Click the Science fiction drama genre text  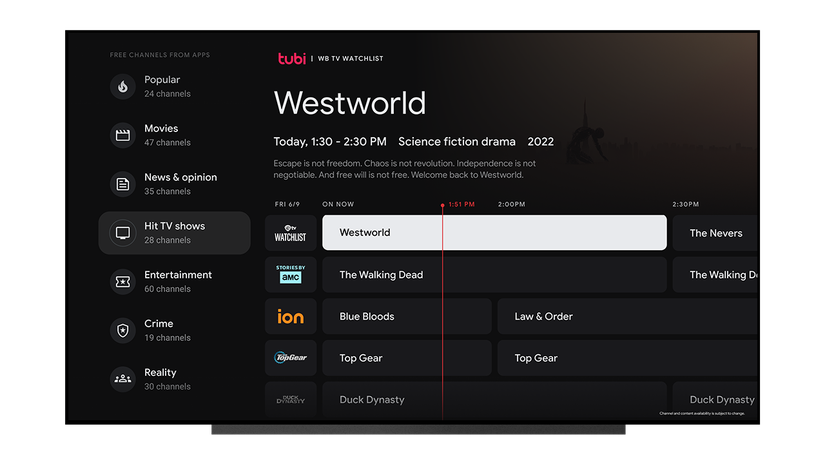(457, 142)
